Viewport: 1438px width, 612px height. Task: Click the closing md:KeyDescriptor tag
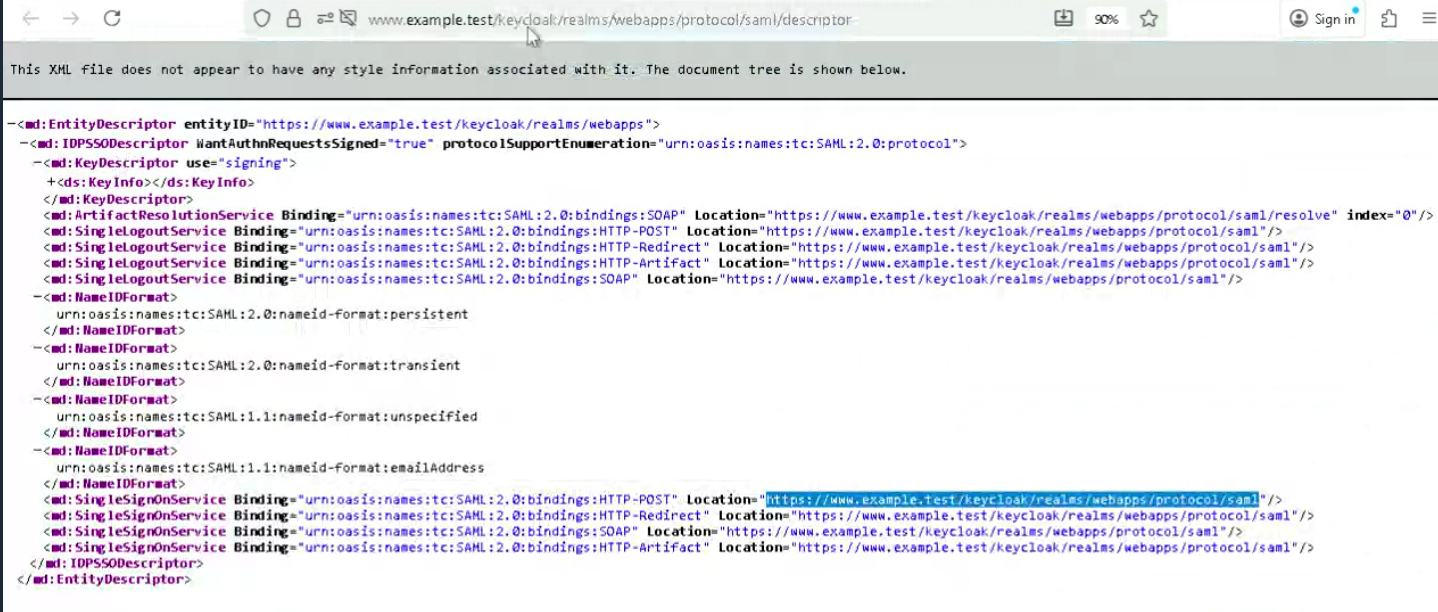[x=118, y=199]
